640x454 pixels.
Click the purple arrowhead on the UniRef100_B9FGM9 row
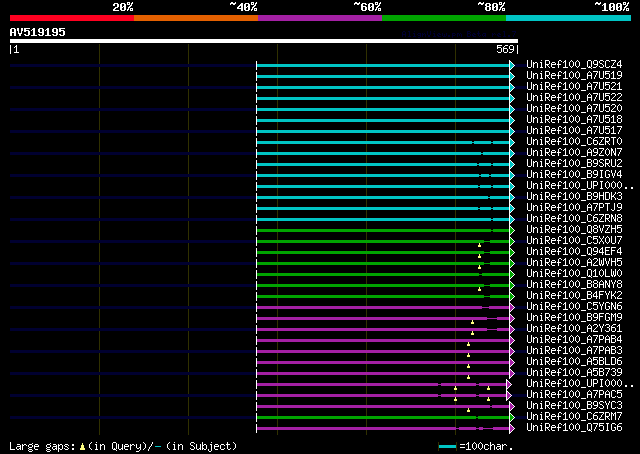(512, 318)
